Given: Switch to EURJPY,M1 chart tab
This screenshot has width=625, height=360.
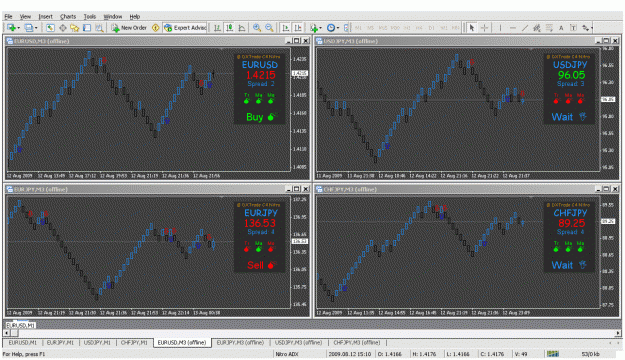Looking at the screenshot, I should tap(60, 342).
